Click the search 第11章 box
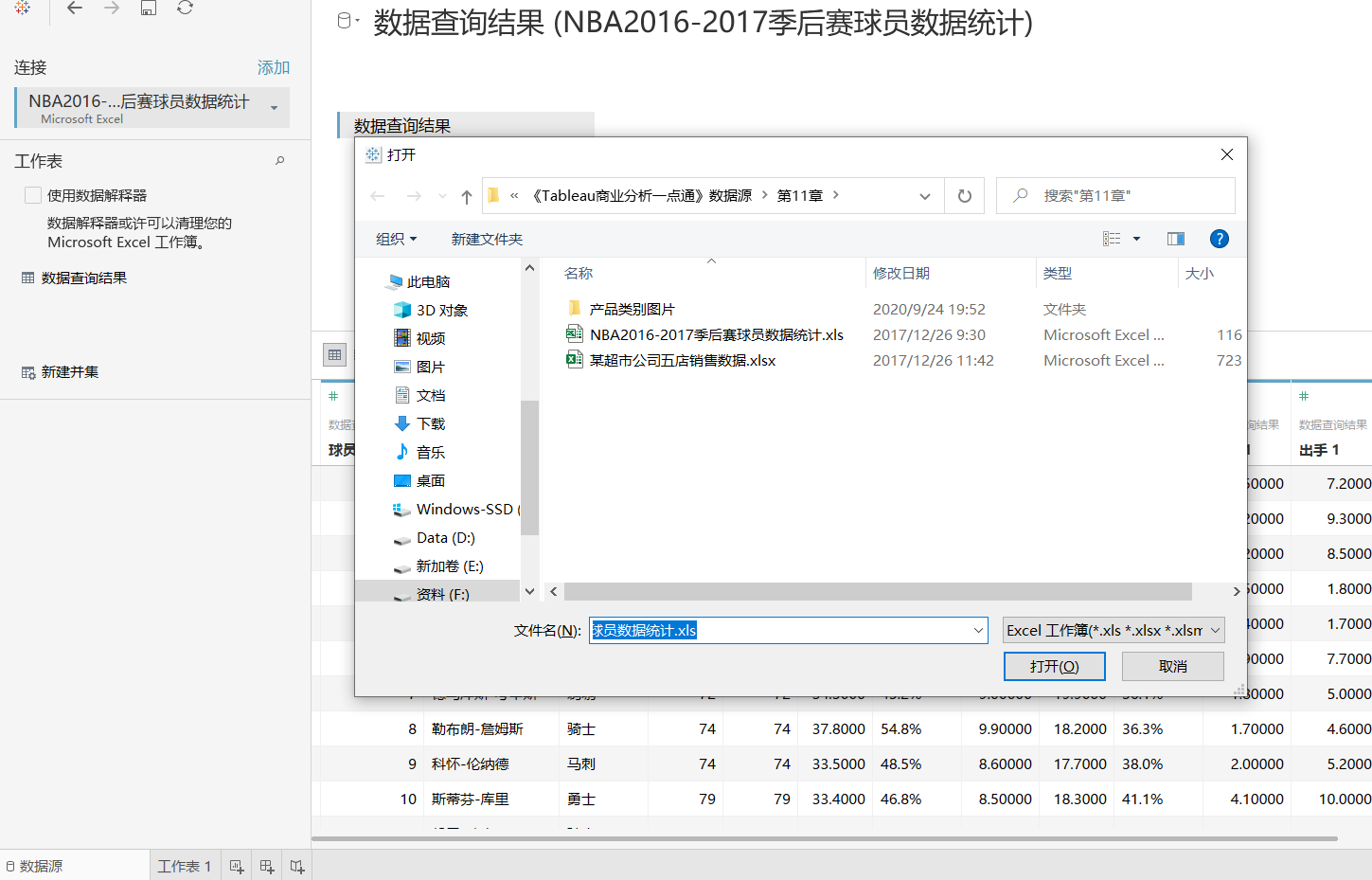 point(1115,195)
